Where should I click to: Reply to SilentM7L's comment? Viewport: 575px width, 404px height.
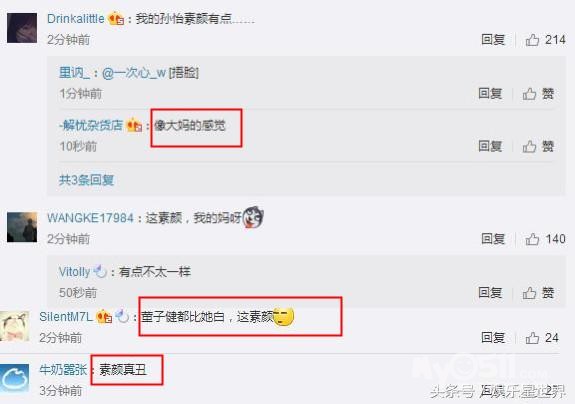(x=493, y=337)
